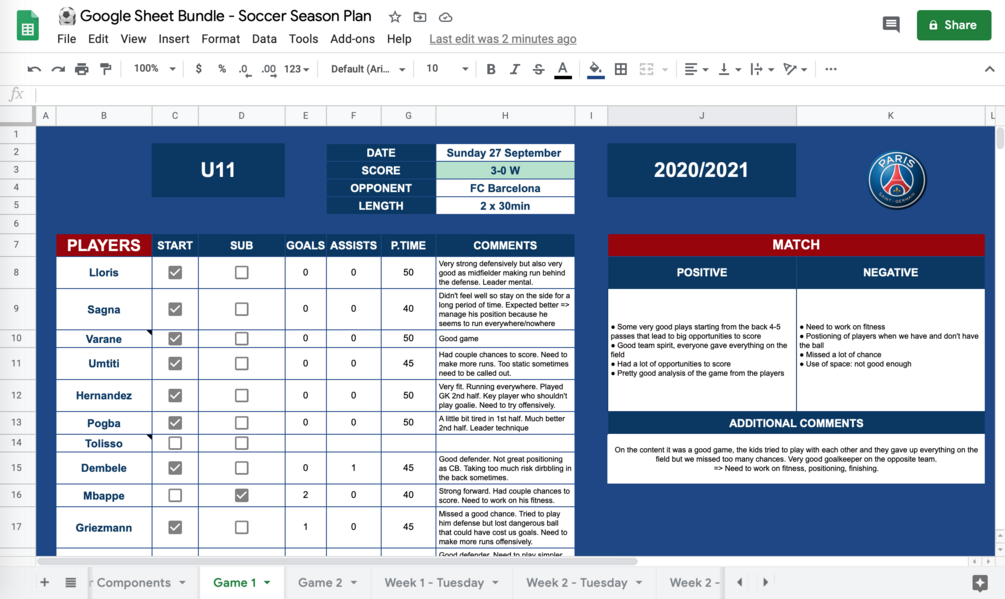The width and height of the screenshot is (1005, 599).
Task: Switch to Week 2 - Tuesday tab
Action: pos(576,582)
